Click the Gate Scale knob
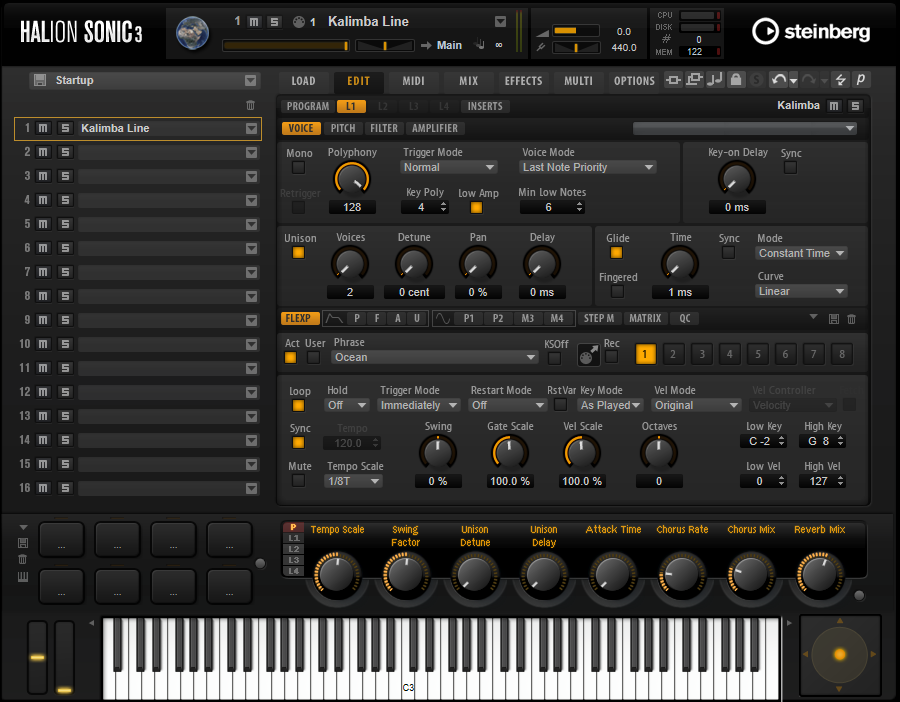The height and width of the screenshot is (702, 900). pos(509,452)
